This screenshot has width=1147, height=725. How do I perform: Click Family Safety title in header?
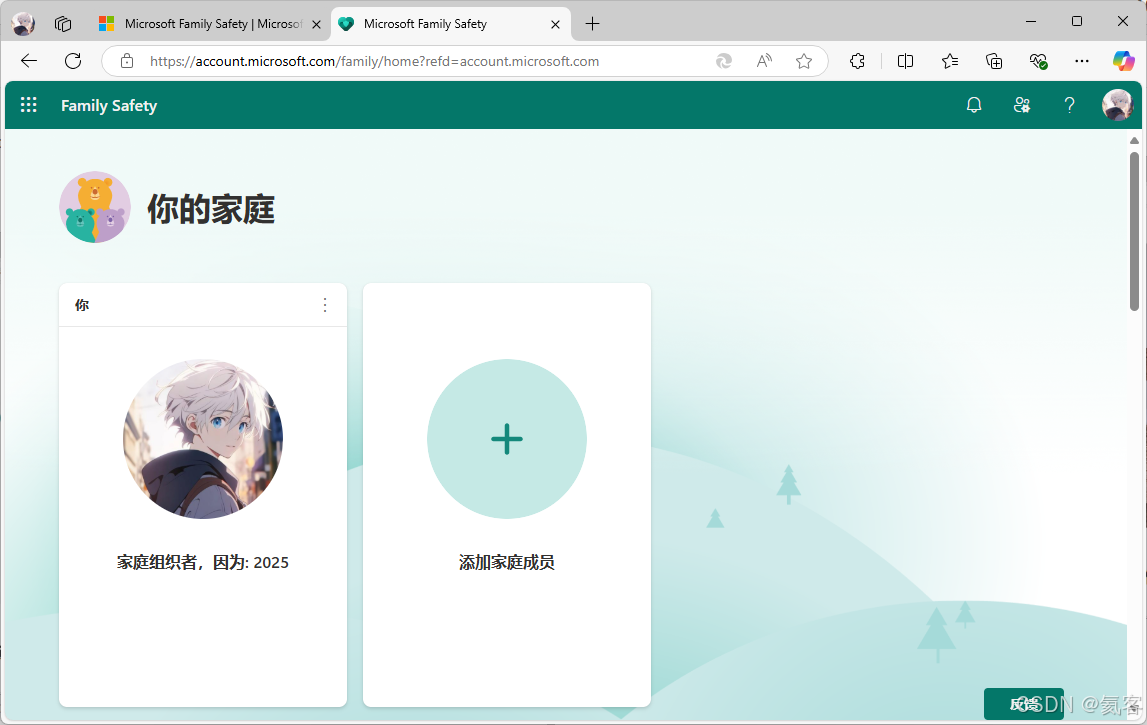tap(109, 105)
